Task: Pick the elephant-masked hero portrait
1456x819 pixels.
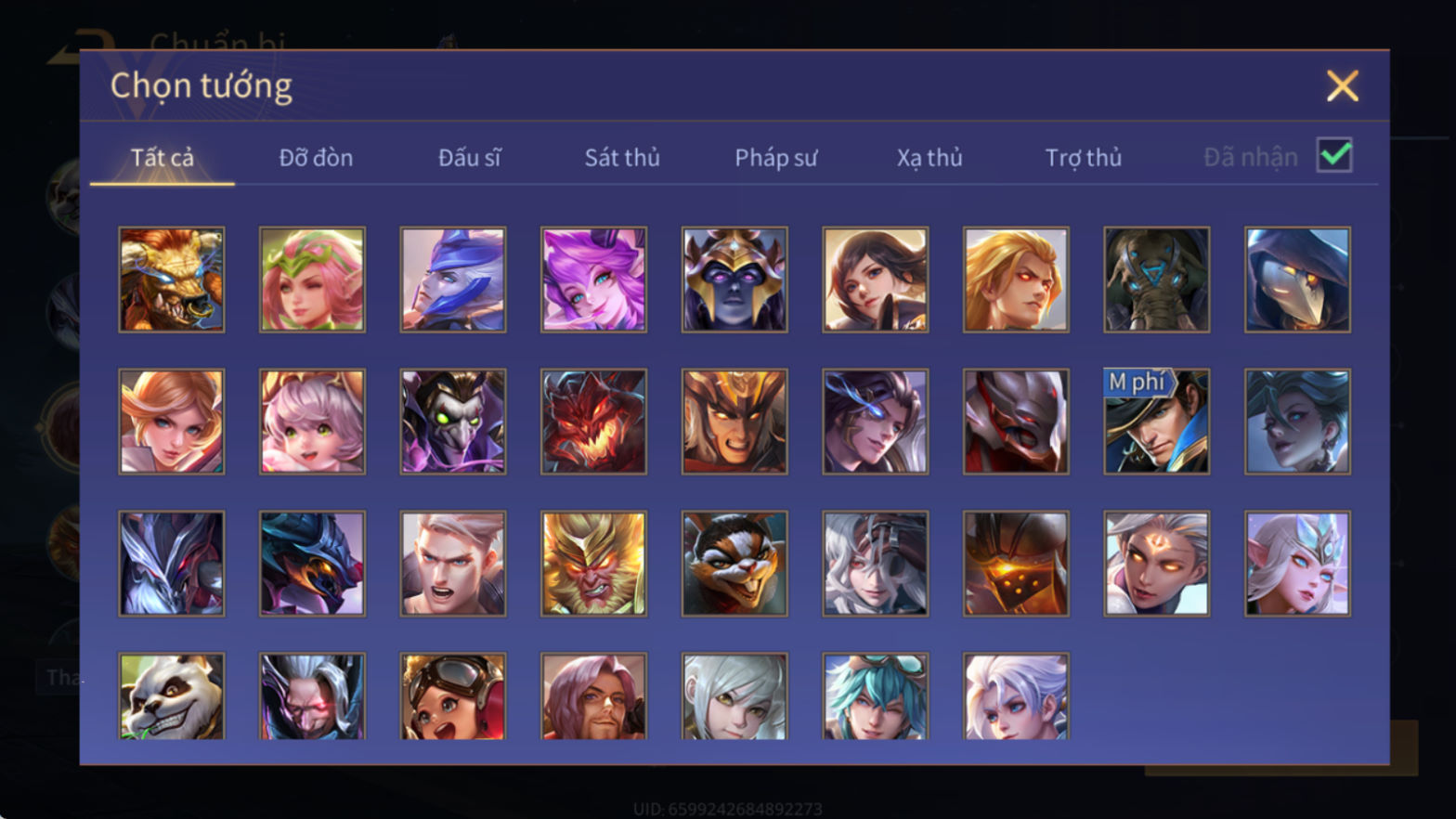Action: pos(1156,279)
